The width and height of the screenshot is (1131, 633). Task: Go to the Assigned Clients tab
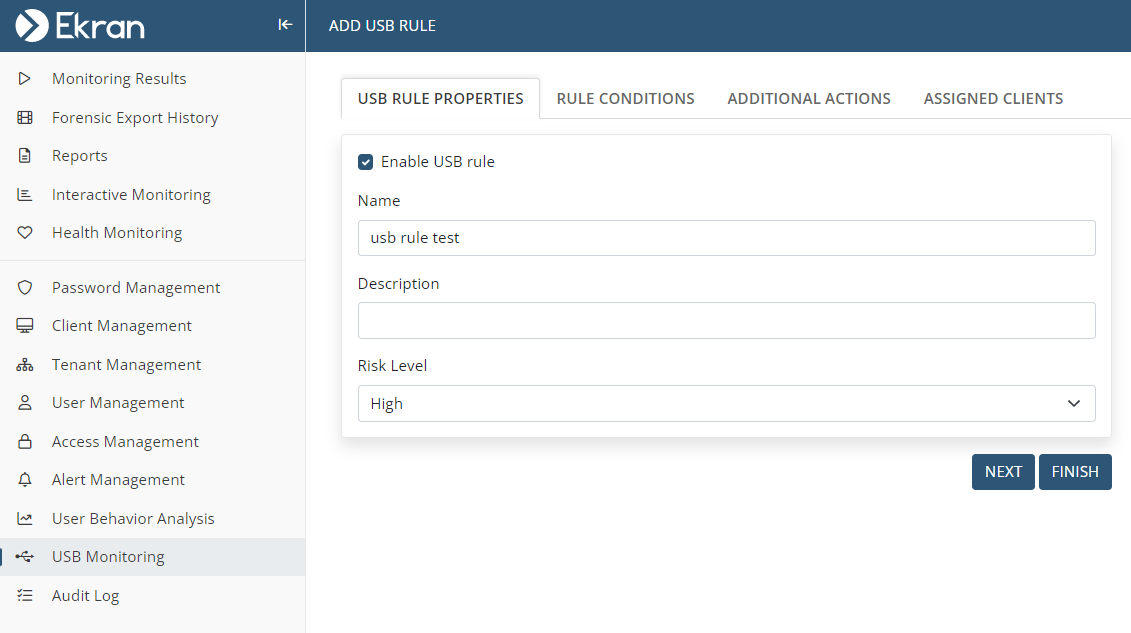(x=993, y=99)
